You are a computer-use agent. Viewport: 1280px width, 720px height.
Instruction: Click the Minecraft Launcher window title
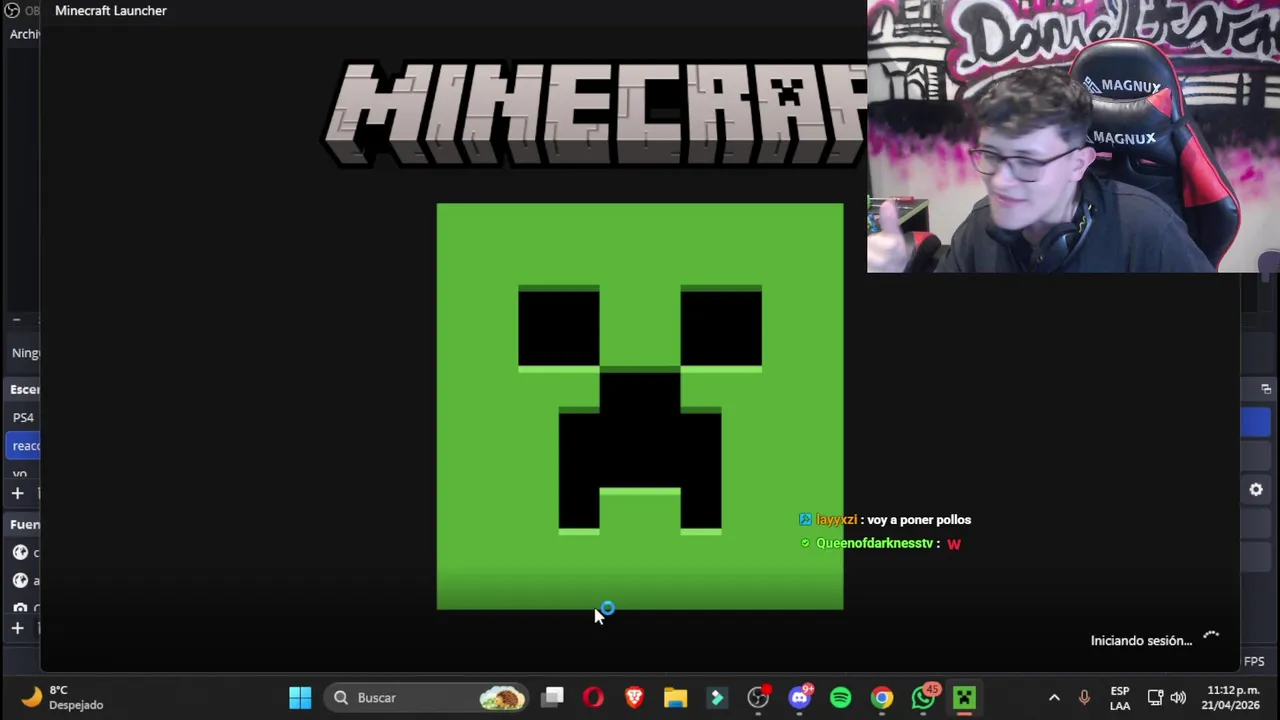(111, 10)
